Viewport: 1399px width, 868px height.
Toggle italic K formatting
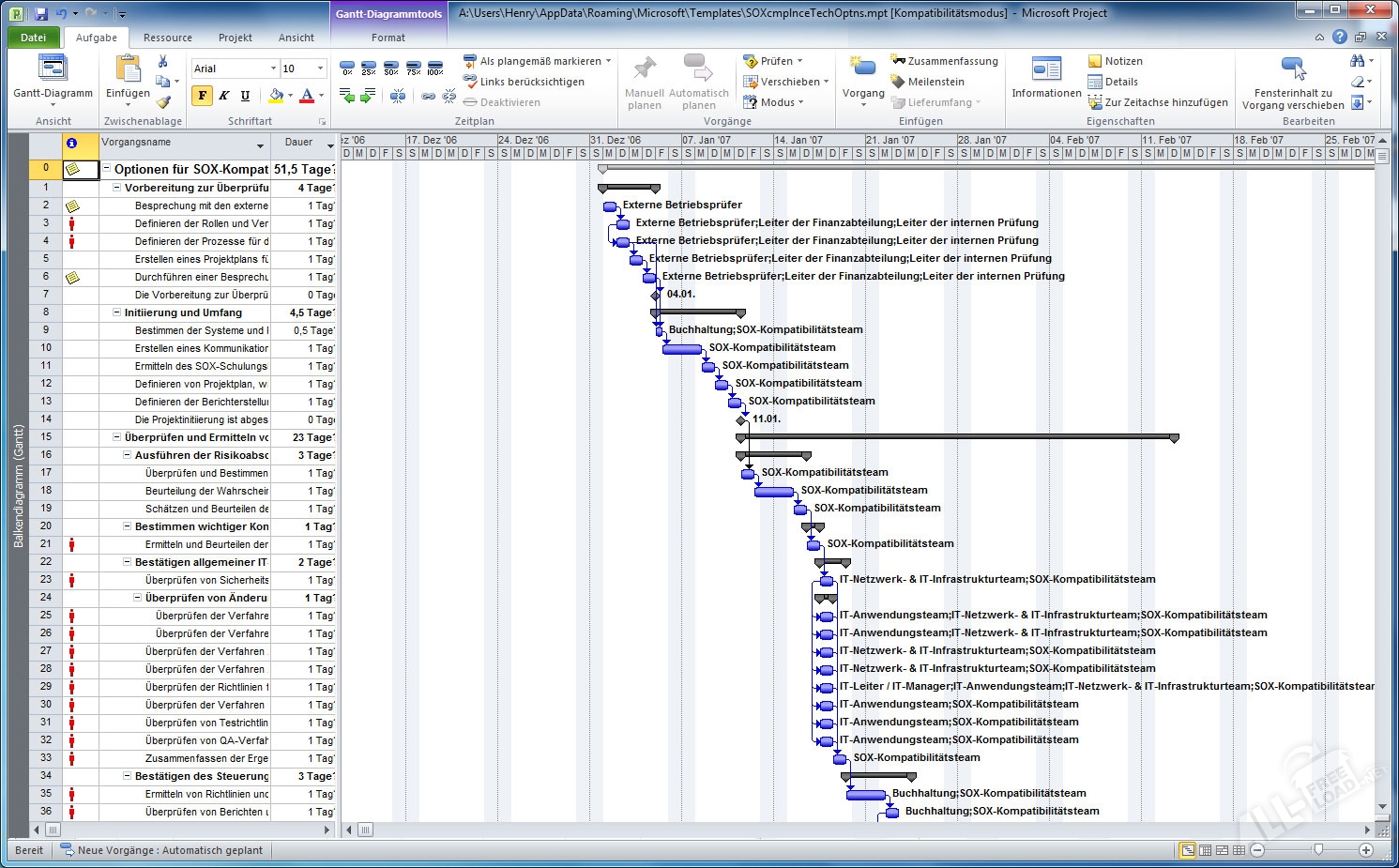click(x=223, y=96)
